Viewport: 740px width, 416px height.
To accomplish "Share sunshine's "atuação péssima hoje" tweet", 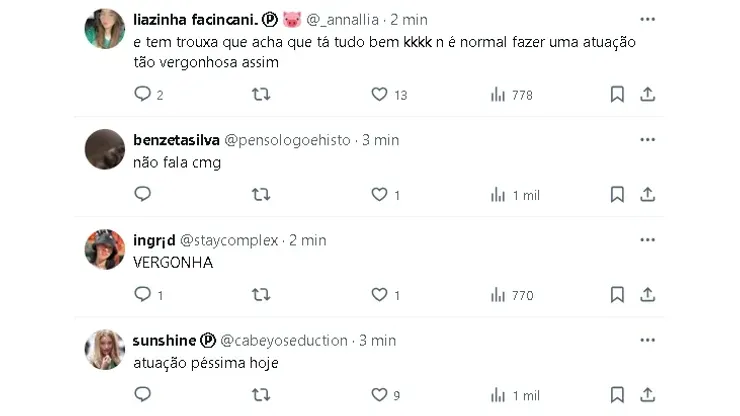I will [647, 395].
